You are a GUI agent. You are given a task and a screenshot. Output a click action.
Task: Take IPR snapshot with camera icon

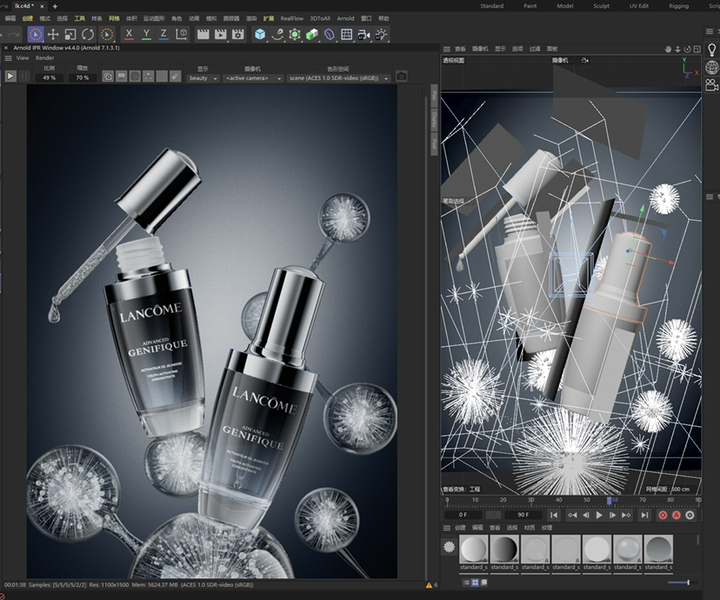tap(401, 76)
